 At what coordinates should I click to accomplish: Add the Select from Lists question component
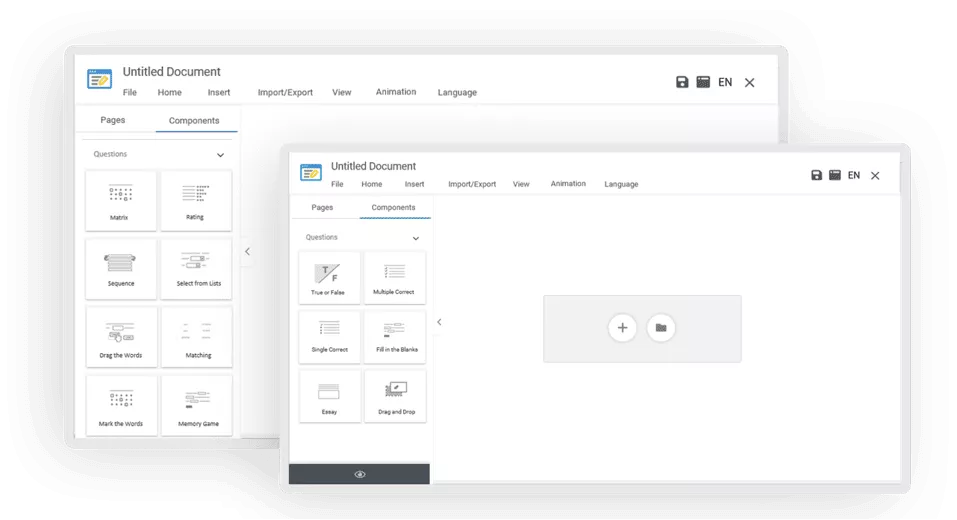click(x=196, y=269)
